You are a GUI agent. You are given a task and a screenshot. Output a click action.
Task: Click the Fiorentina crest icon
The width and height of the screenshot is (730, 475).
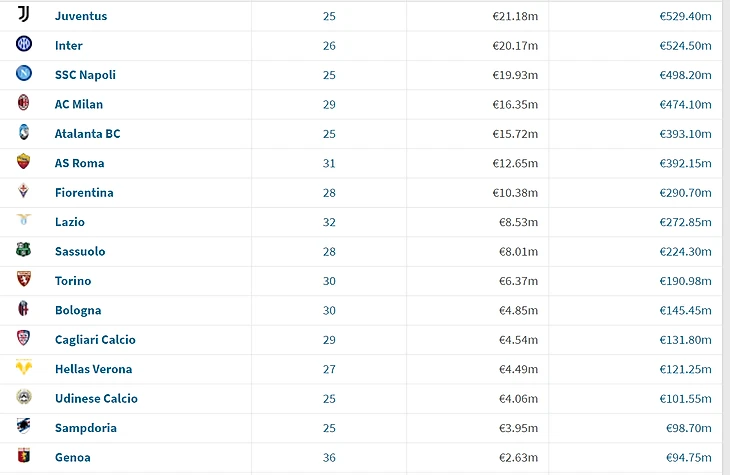pyautogui.click(x=24, y=192)
